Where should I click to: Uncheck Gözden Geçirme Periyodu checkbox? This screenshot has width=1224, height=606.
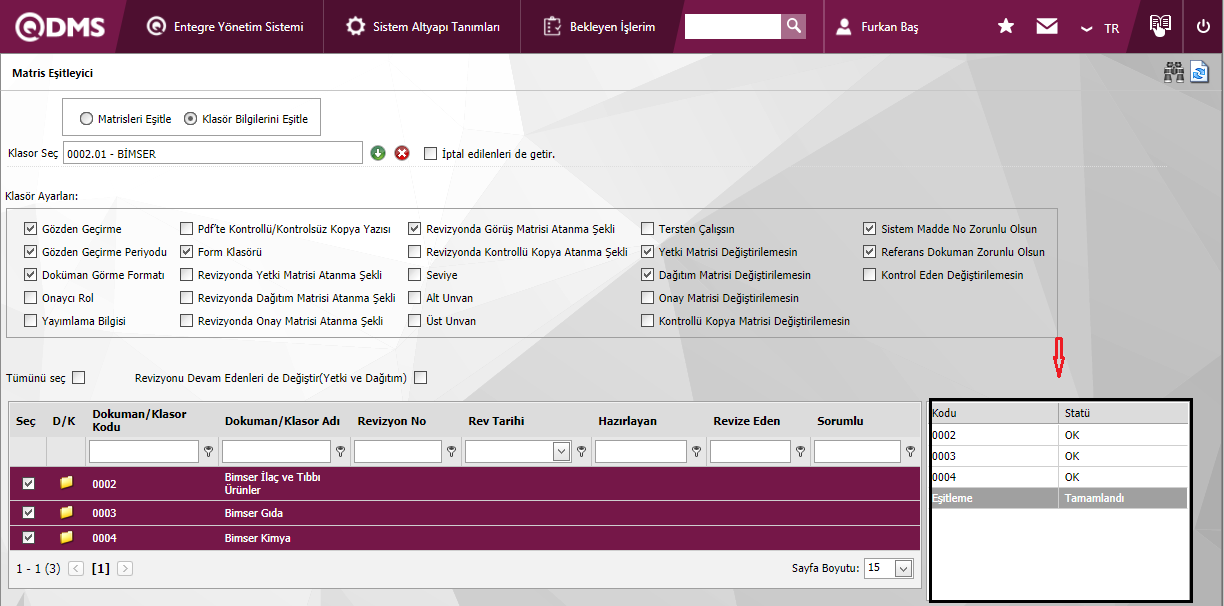30,252
